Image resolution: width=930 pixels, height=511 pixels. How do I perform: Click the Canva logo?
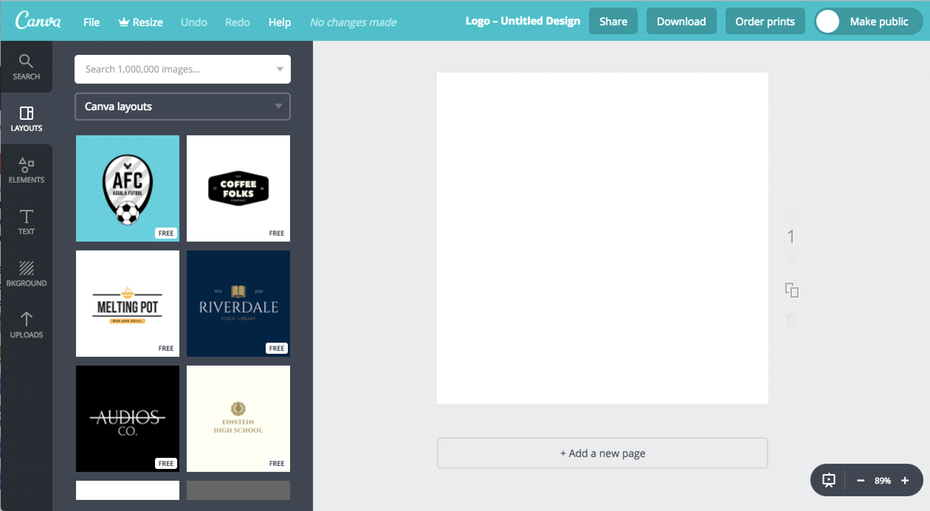click(38, 21)
